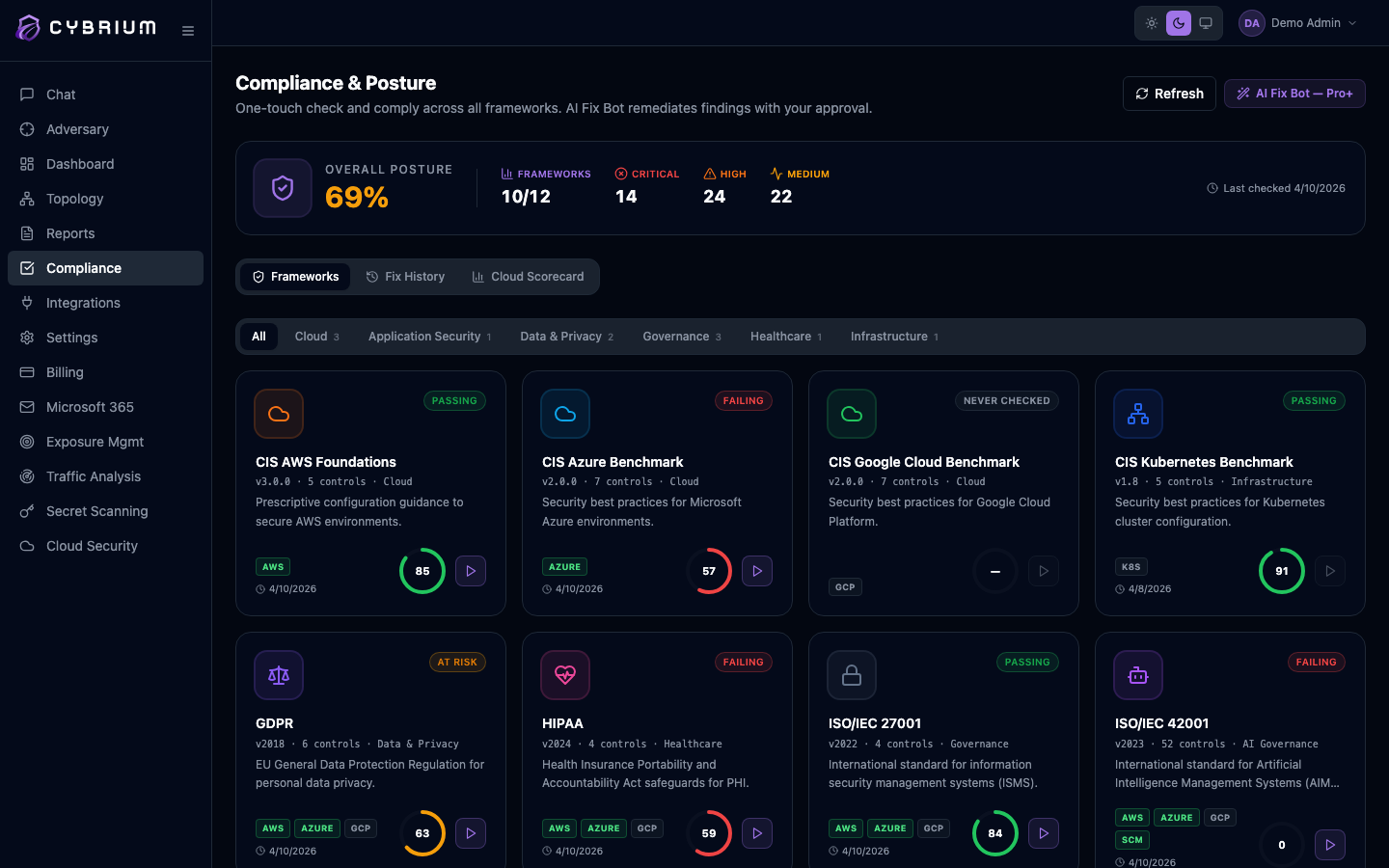Screen dimensions: 1389x868
Task: Click CIS AWS score ring 85
Action: coord(422,571)
